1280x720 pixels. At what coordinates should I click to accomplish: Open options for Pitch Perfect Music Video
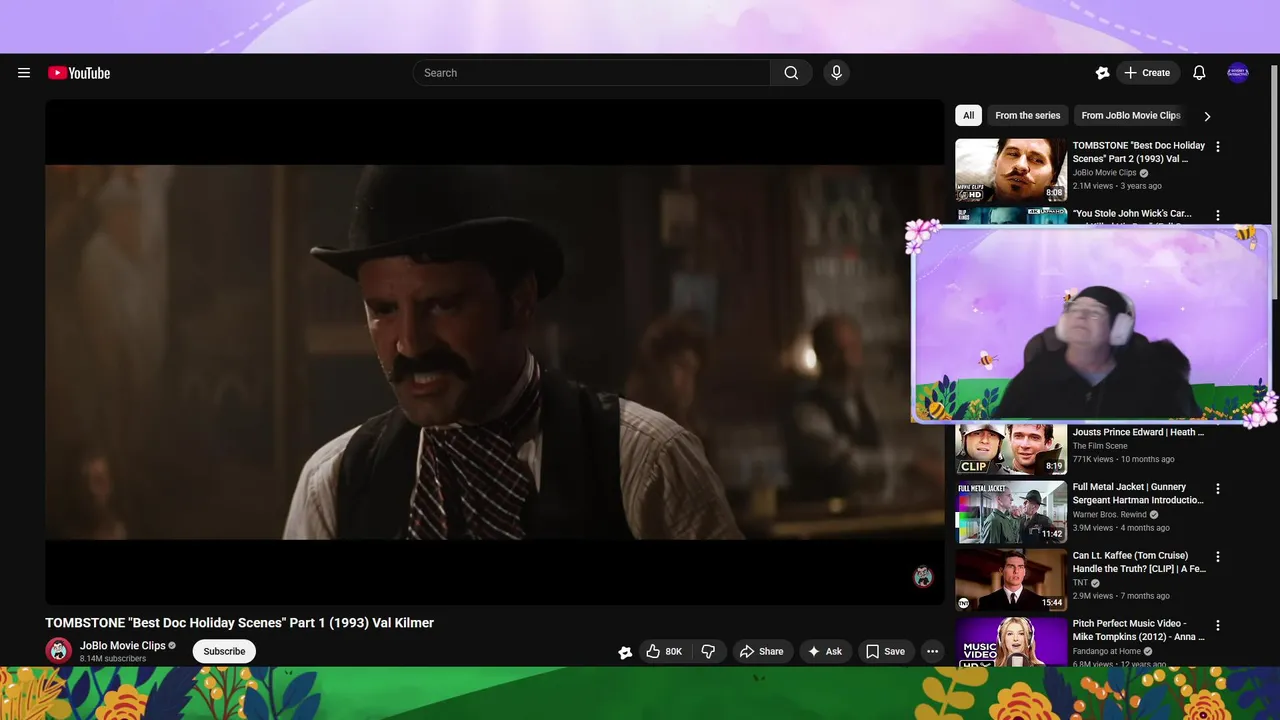pos(1217,625)
